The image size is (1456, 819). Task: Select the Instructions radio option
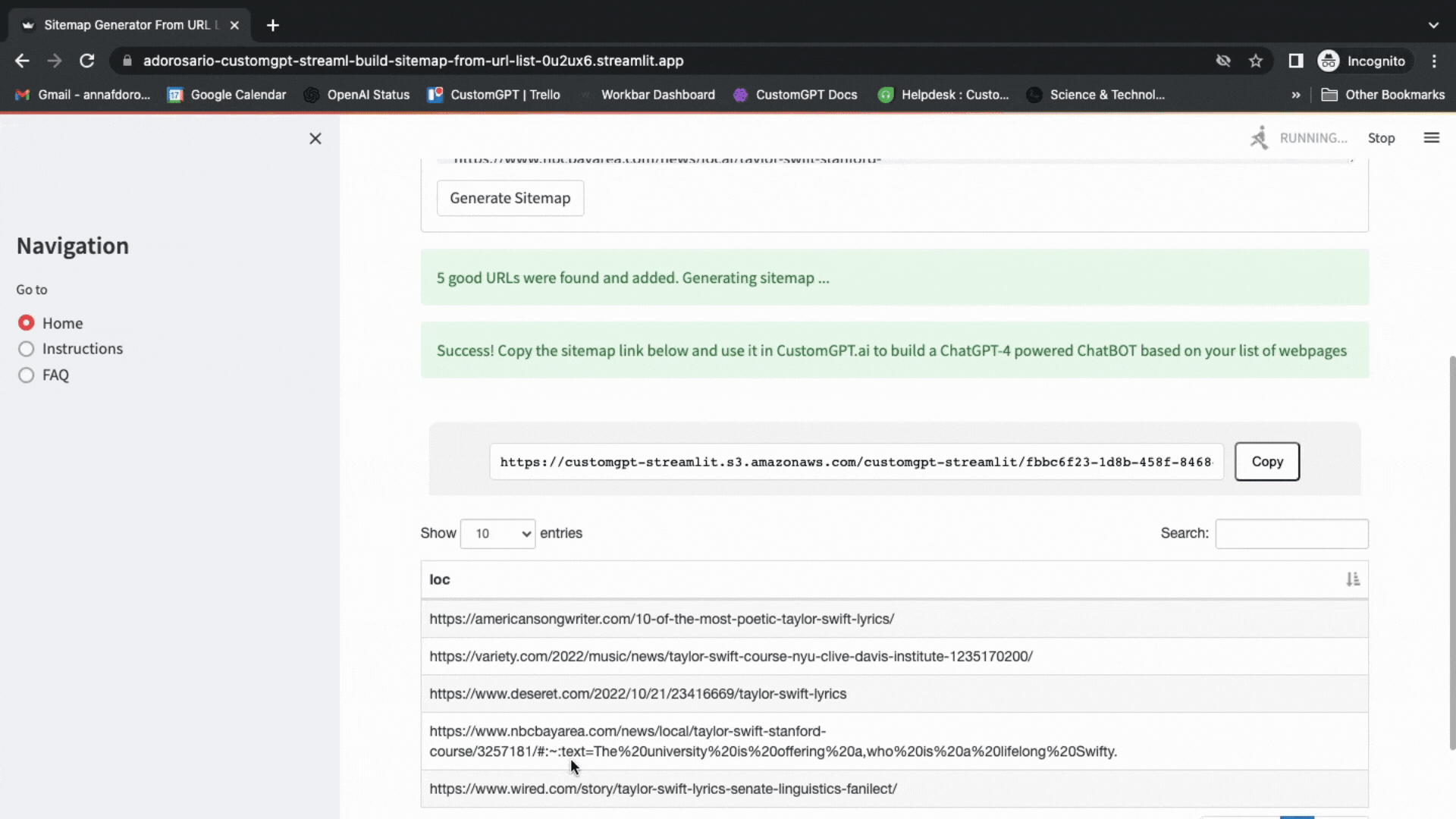pos(27,349)
